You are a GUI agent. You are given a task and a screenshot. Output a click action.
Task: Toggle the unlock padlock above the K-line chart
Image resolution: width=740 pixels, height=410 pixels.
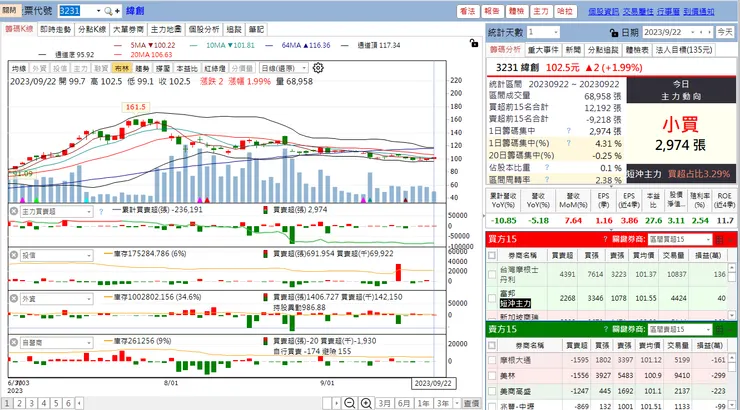tap(474, 43)
